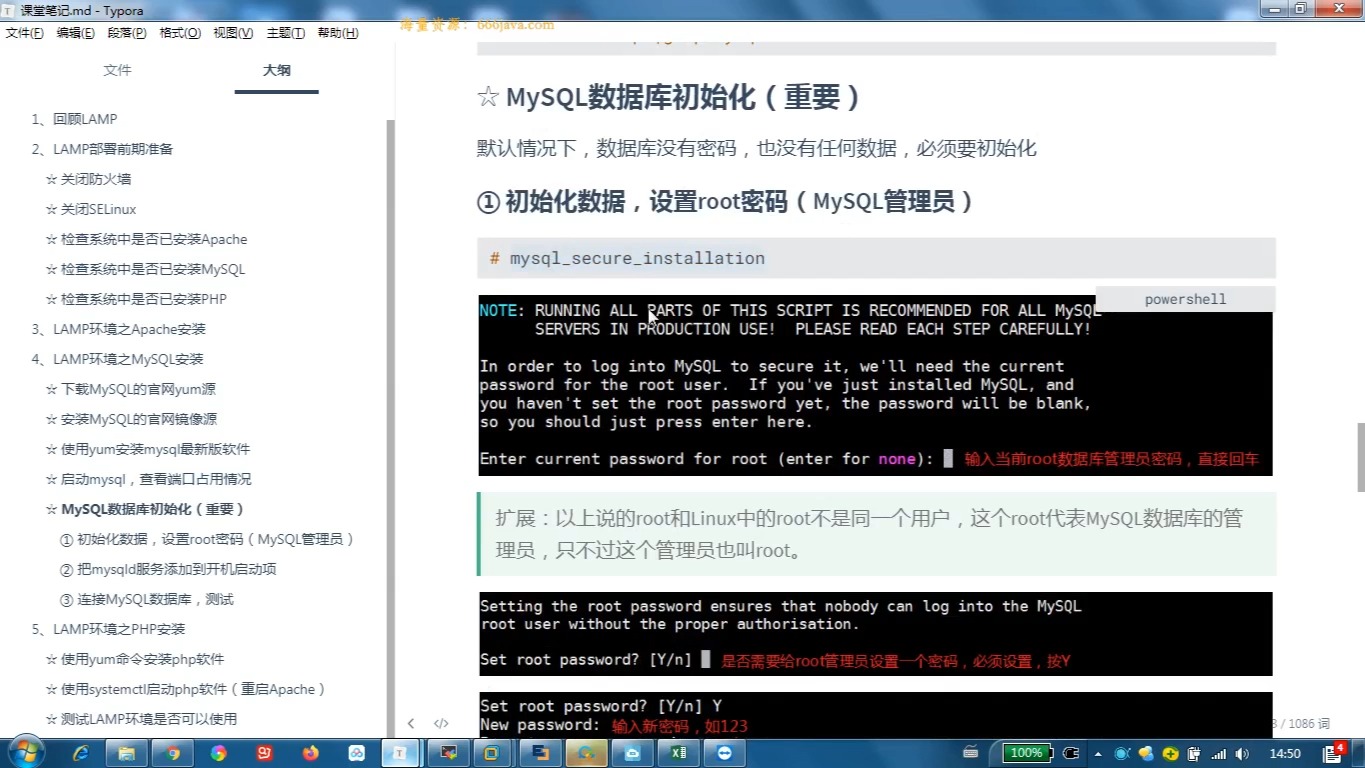The image size is (1365, 768).
Task: Open the 文件(F) menu
Action: (24, 33)
